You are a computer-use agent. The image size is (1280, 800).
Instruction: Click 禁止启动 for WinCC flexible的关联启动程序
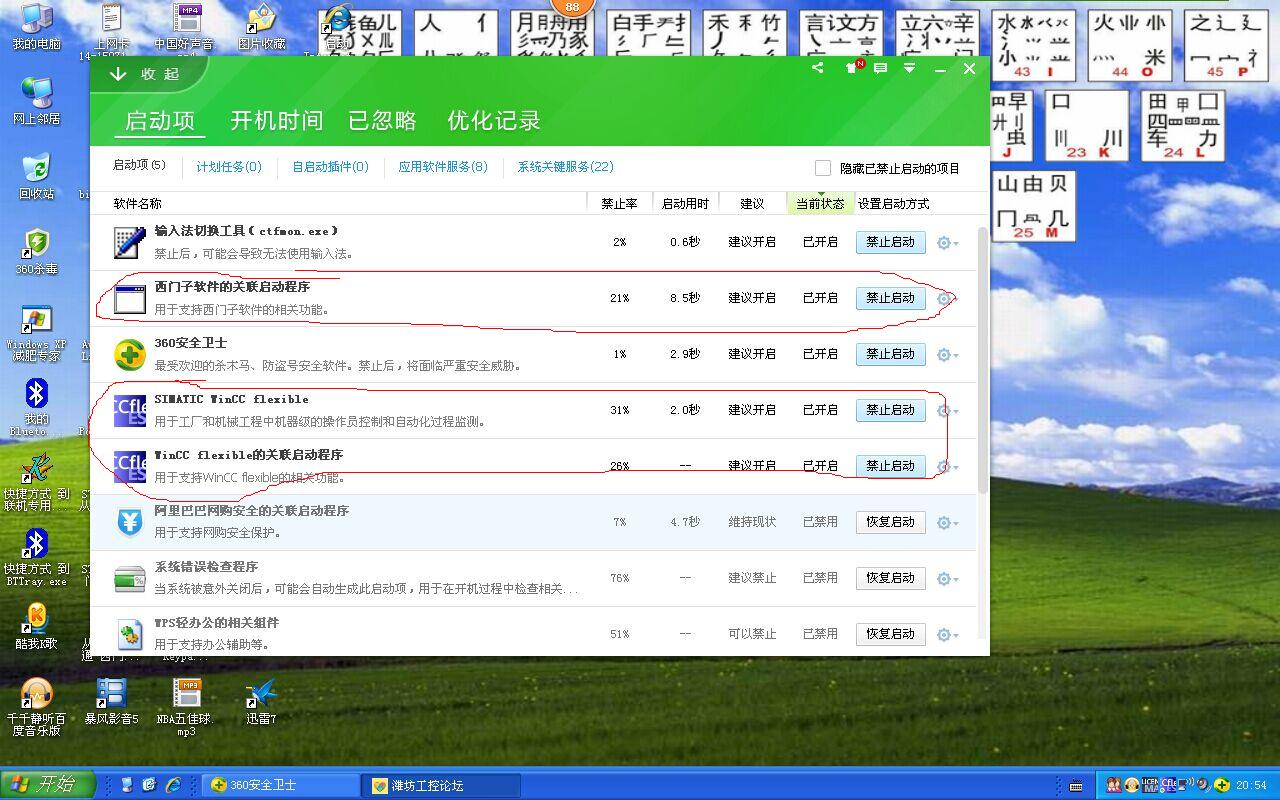pos(890,466)
